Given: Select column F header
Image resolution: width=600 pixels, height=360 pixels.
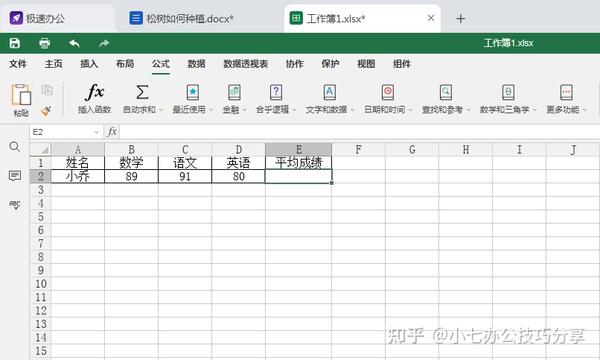Looking at the screenshot, I should click(359, 149).
